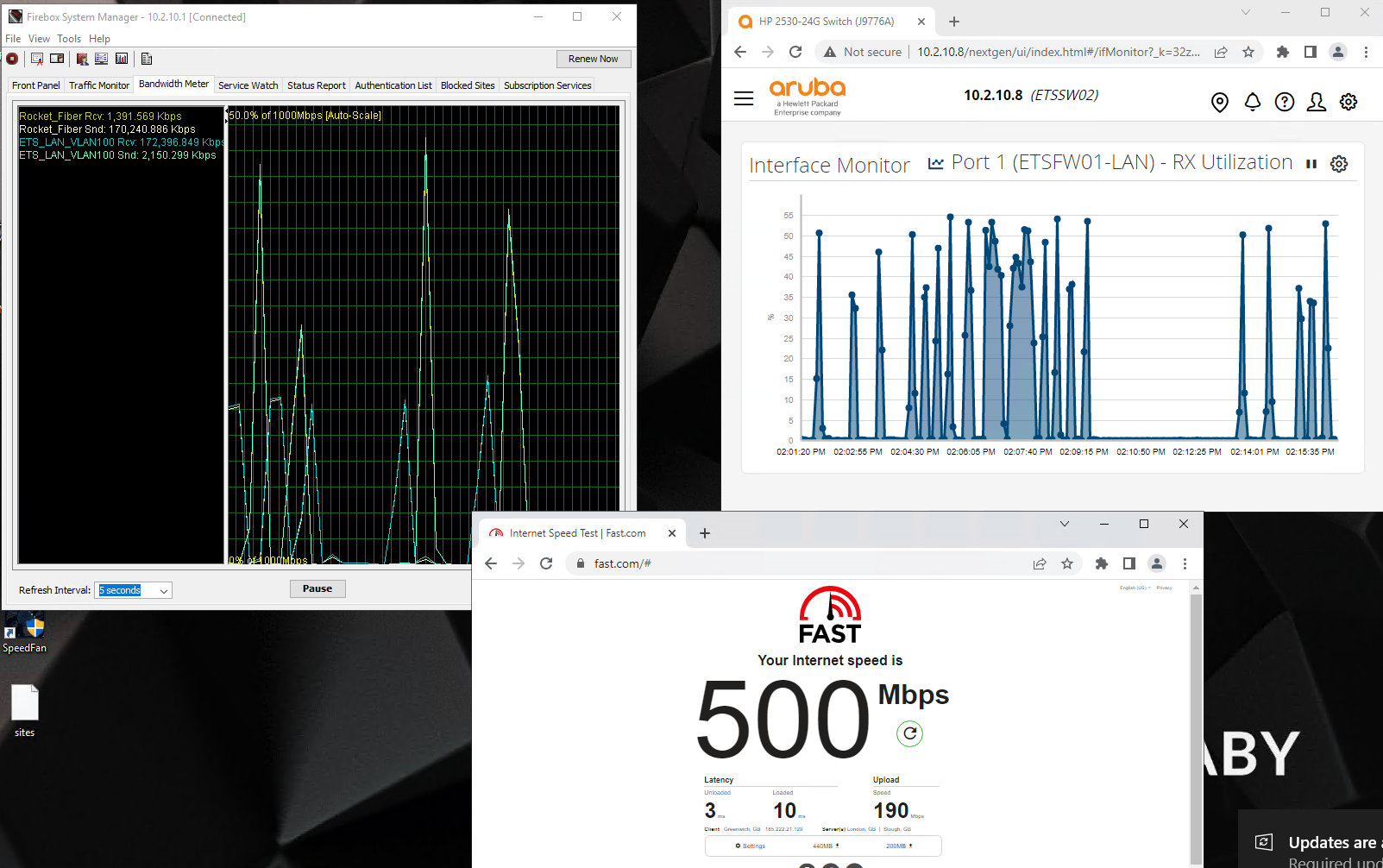Click the location pin icon in aruba header
The width and height of the screenshot is (1383, 868).
[1220, 103]
